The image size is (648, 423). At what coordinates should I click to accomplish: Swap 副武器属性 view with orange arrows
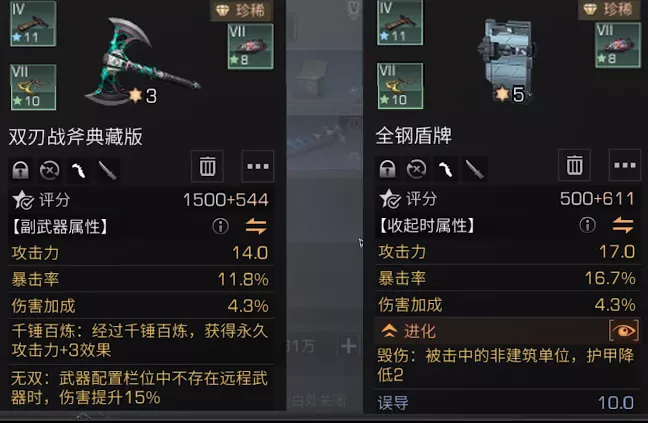pyautogui.click(x=256, y=226)
